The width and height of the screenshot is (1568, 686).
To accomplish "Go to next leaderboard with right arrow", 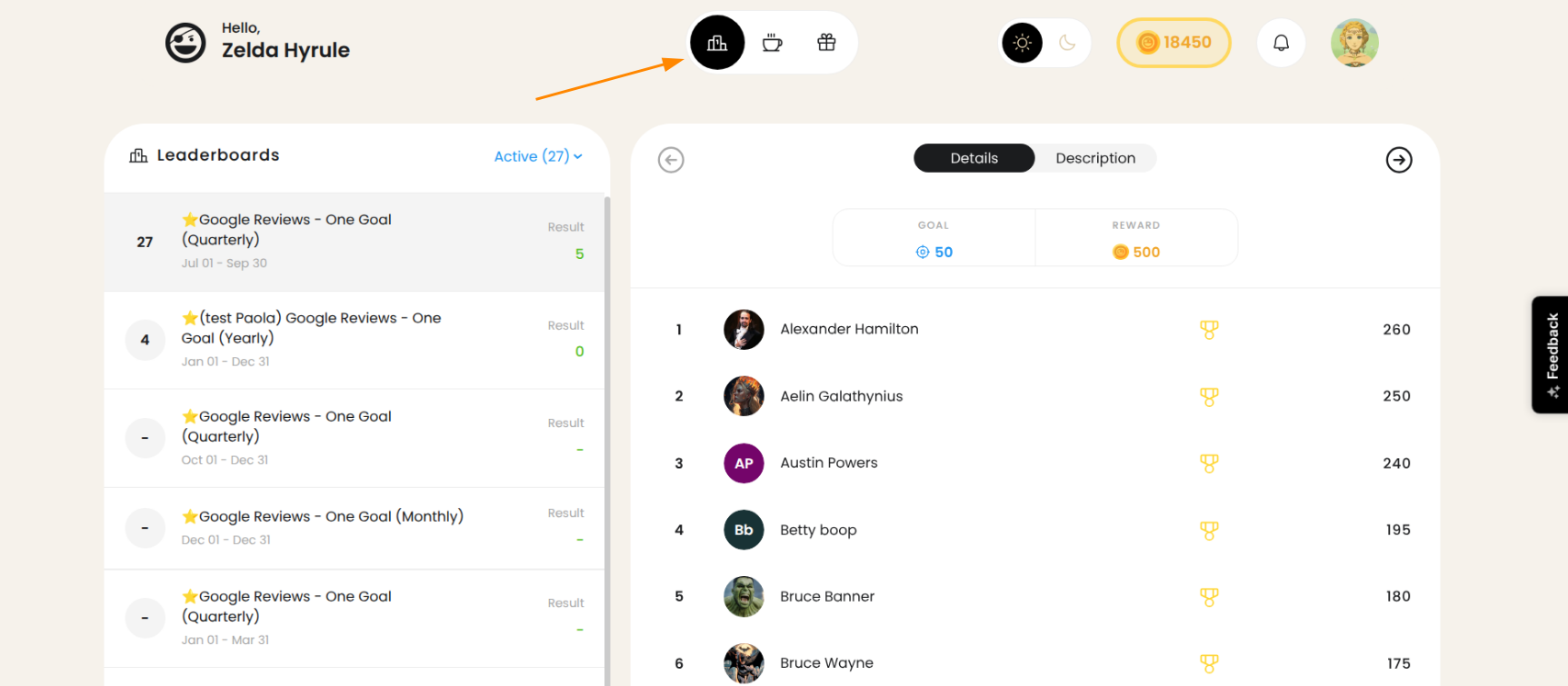I will point(1399,160).
